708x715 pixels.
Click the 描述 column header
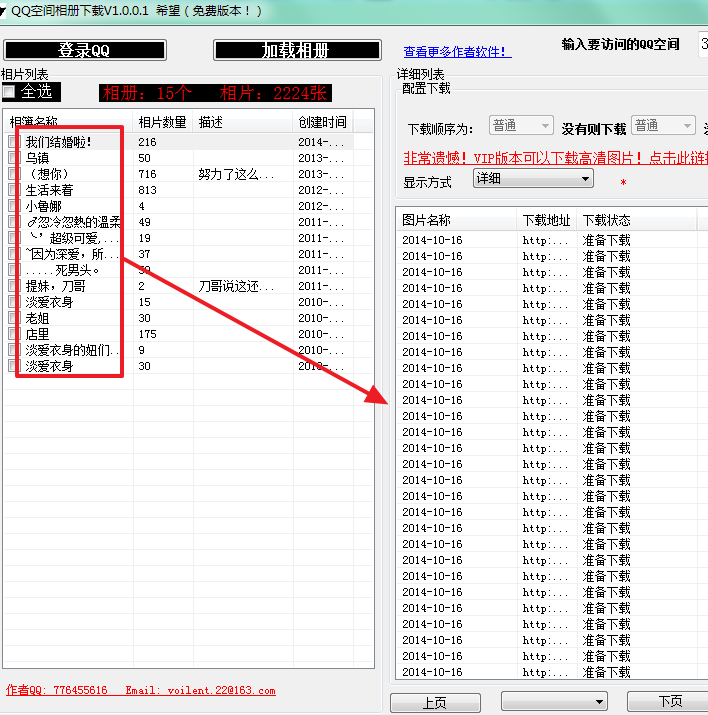(x=243, y=122)
